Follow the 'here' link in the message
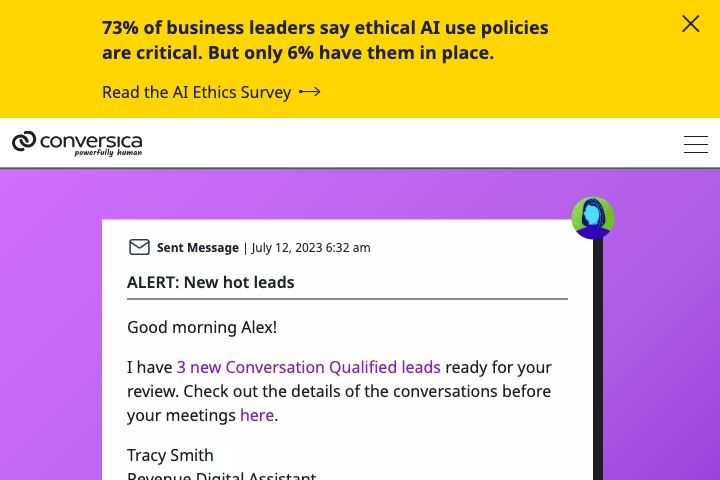This screenshot has width=720, height=480. [x=257, y=415]
